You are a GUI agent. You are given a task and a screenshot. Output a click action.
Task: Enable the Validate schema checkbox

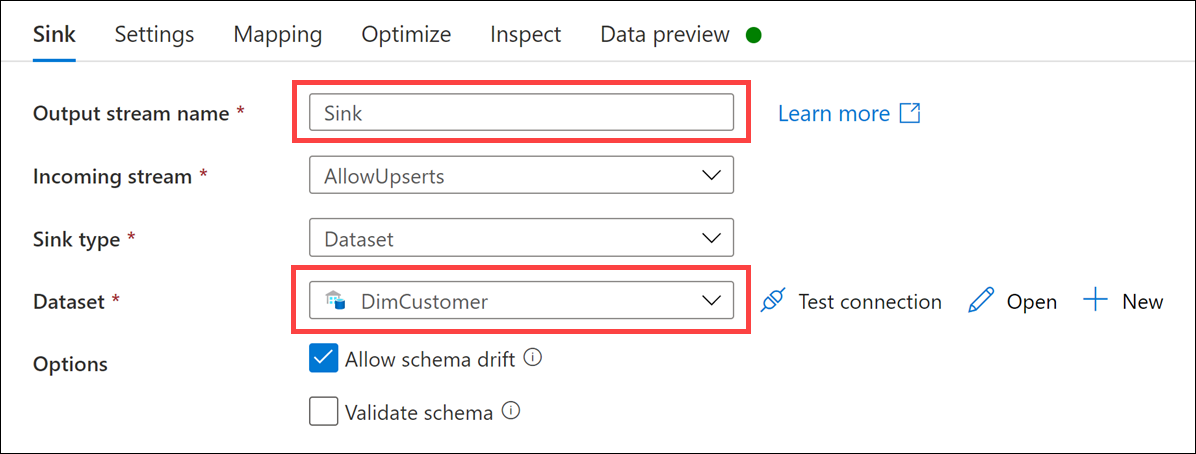point(323,413)
